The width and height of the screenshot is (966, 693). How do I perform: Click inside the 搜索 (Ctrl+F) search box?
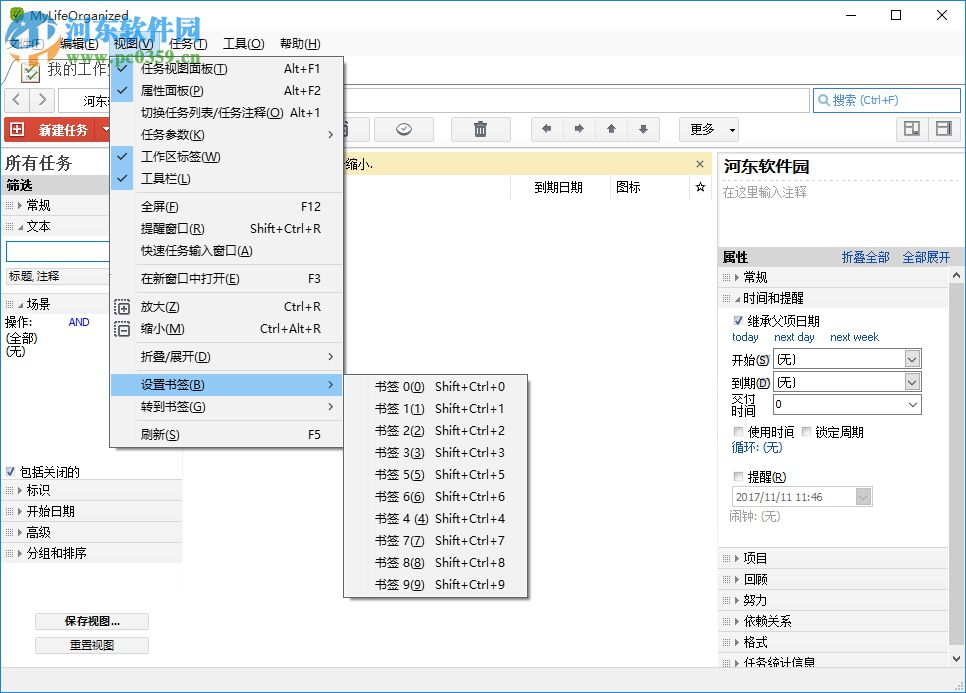[890, 99]
